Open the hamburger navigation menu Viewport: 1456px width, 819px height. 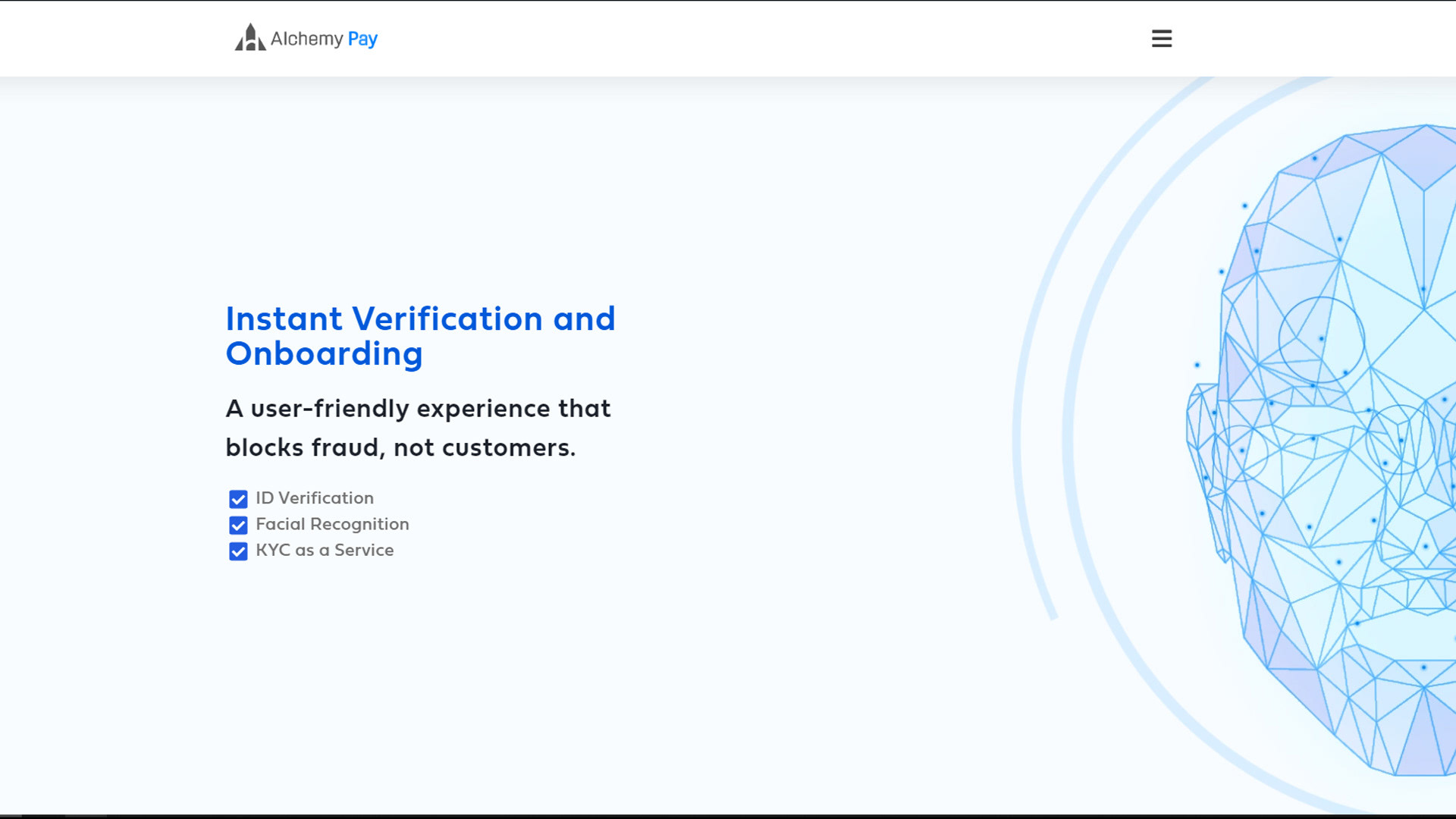pos(1161,39)
